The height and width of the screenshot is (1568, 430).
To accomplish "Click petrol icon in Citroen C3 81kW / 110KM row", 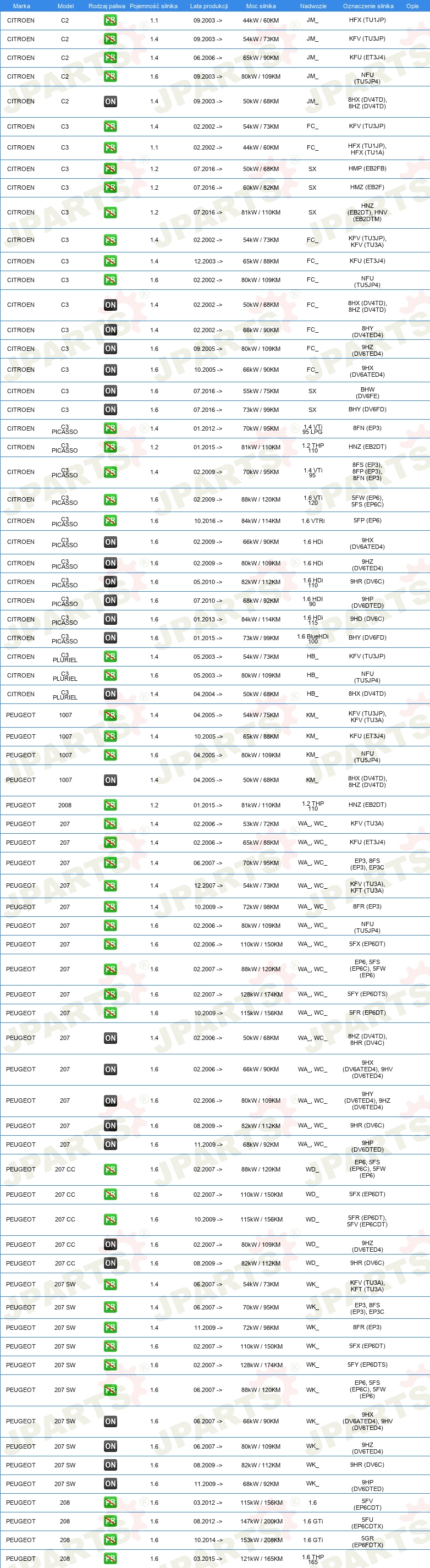I will 110,212.
